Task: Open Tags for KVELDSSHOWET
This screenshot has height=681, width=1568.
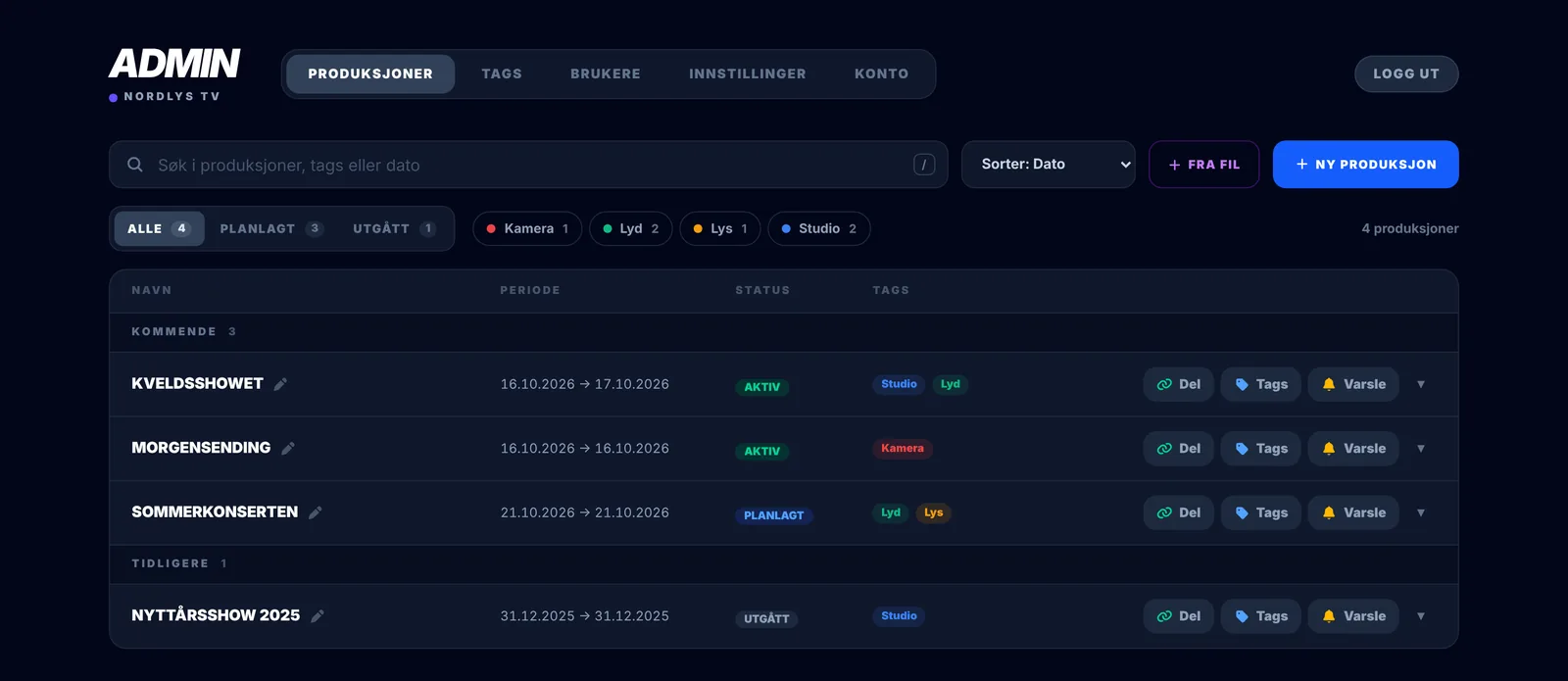Action: pyautogui.click(x=1261, y=384)
